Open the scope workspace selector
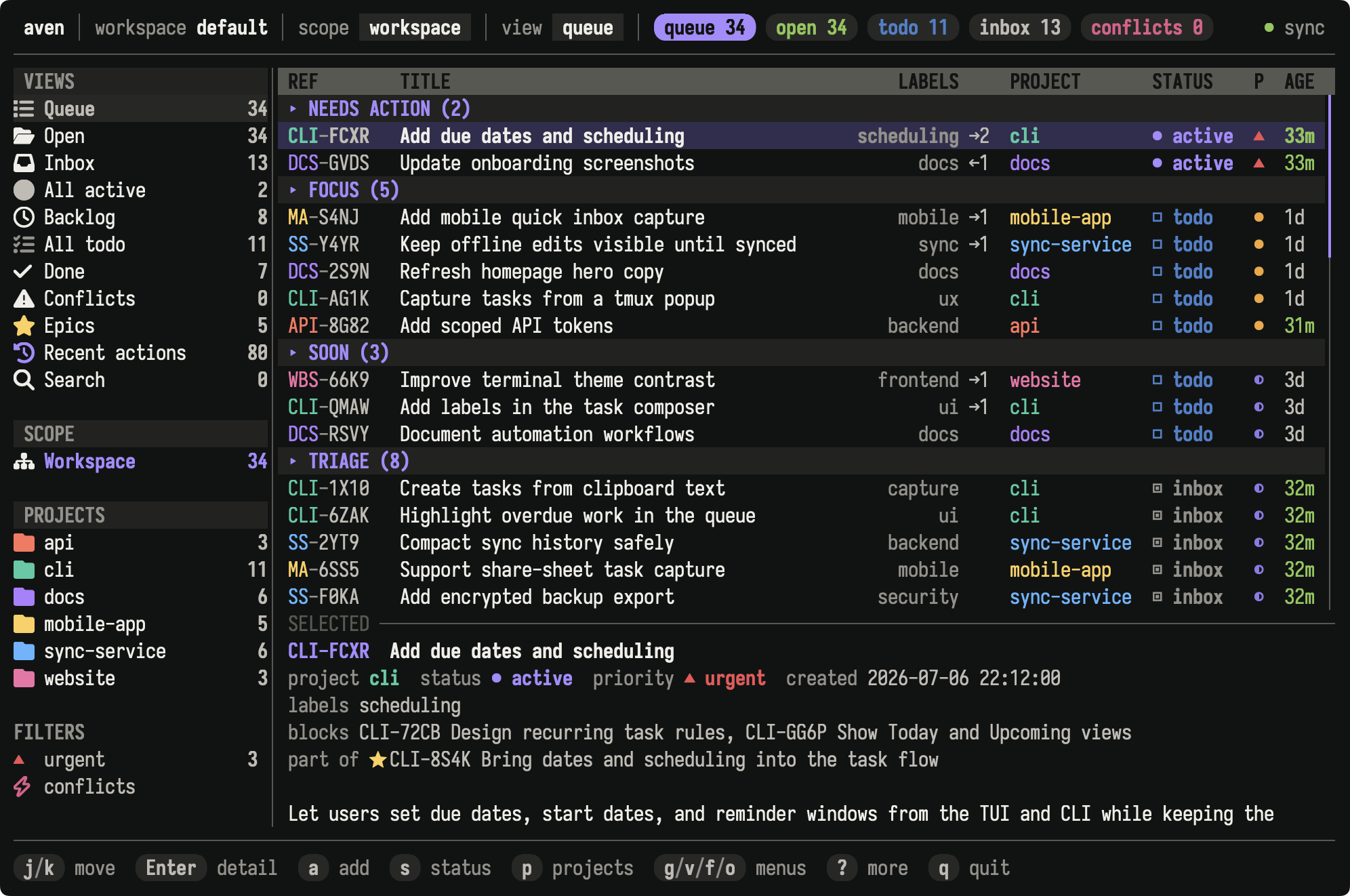Screen dimensions: 1350x896 (415, 28)
